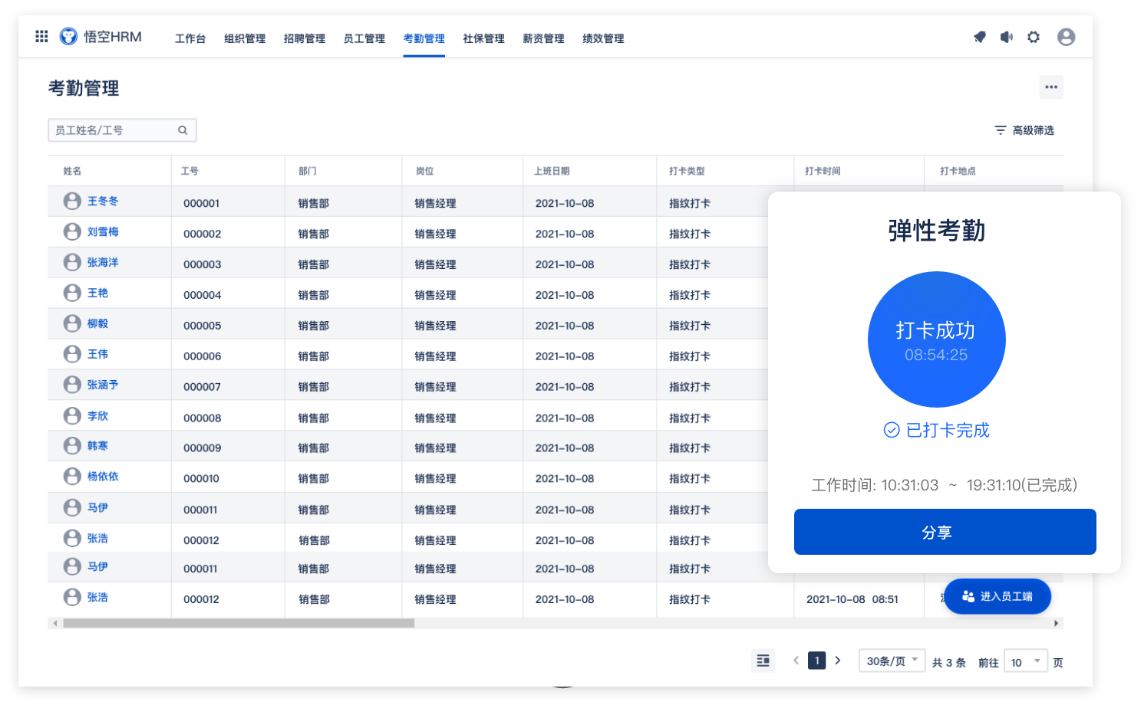Expand the 30条/页 page size dropdown

891,661
